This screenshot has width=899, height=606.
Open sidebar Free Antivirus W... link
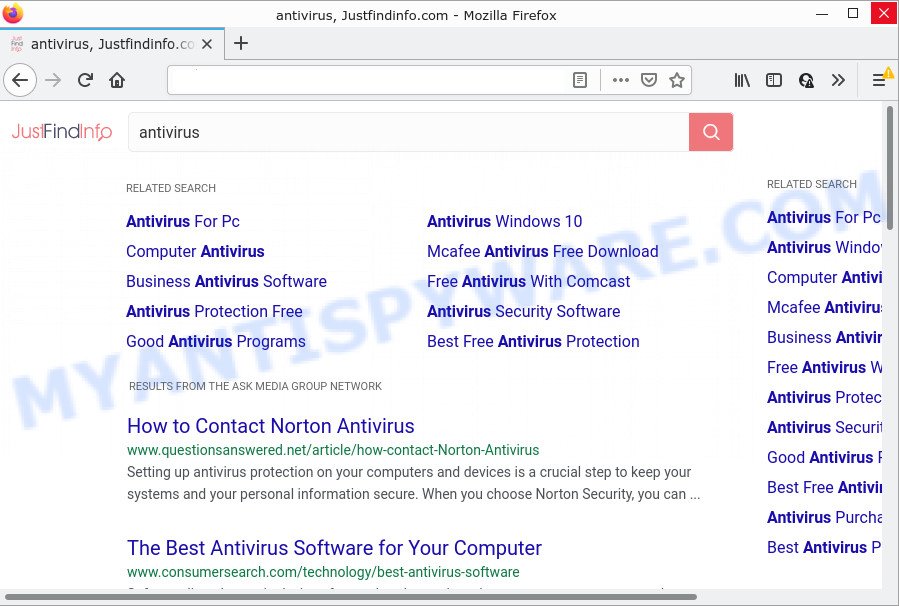pyautogui.click(x=824, y=367)
